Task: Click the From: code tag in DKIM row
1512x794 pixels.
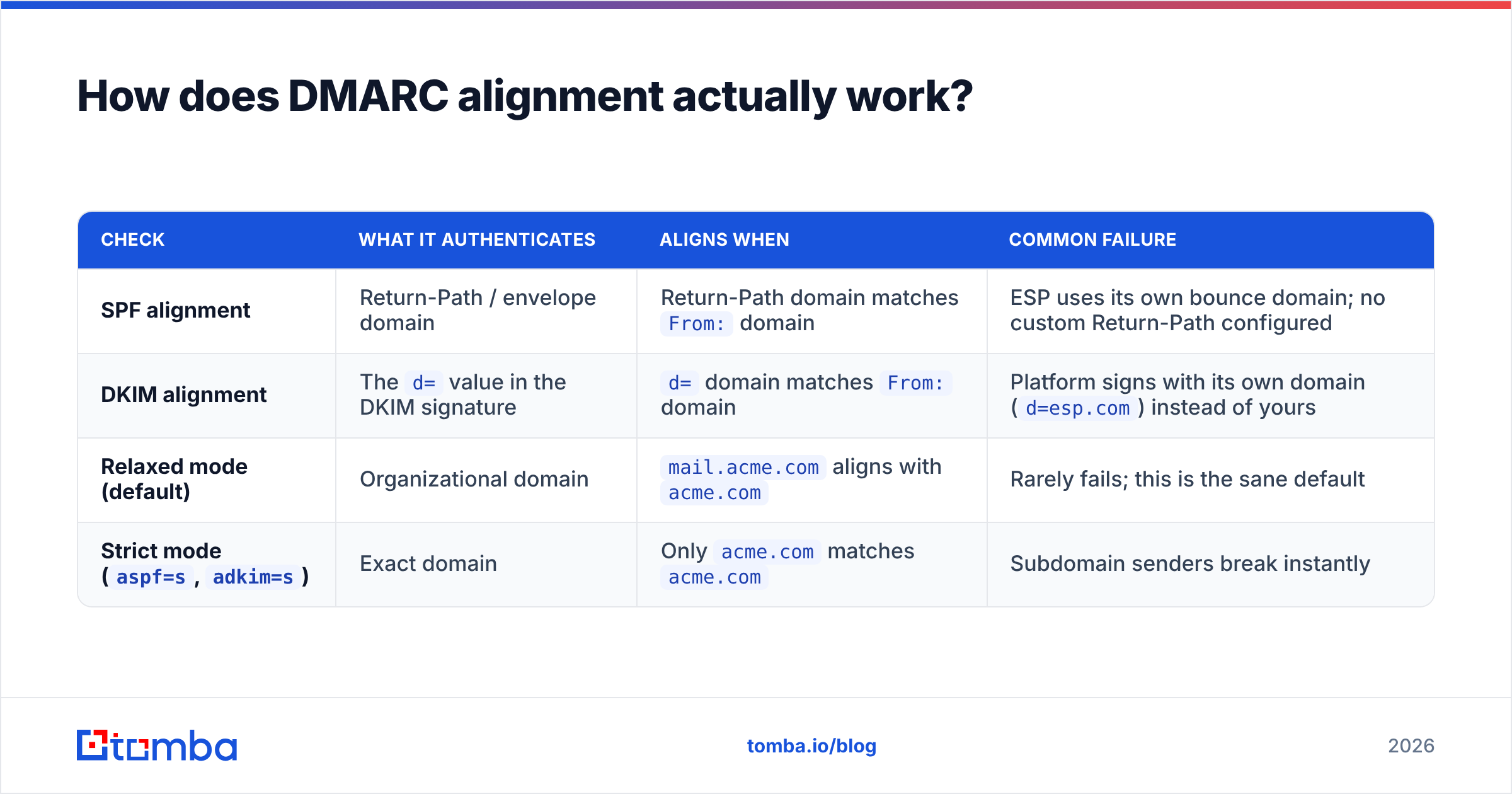Action: [916, 383]
